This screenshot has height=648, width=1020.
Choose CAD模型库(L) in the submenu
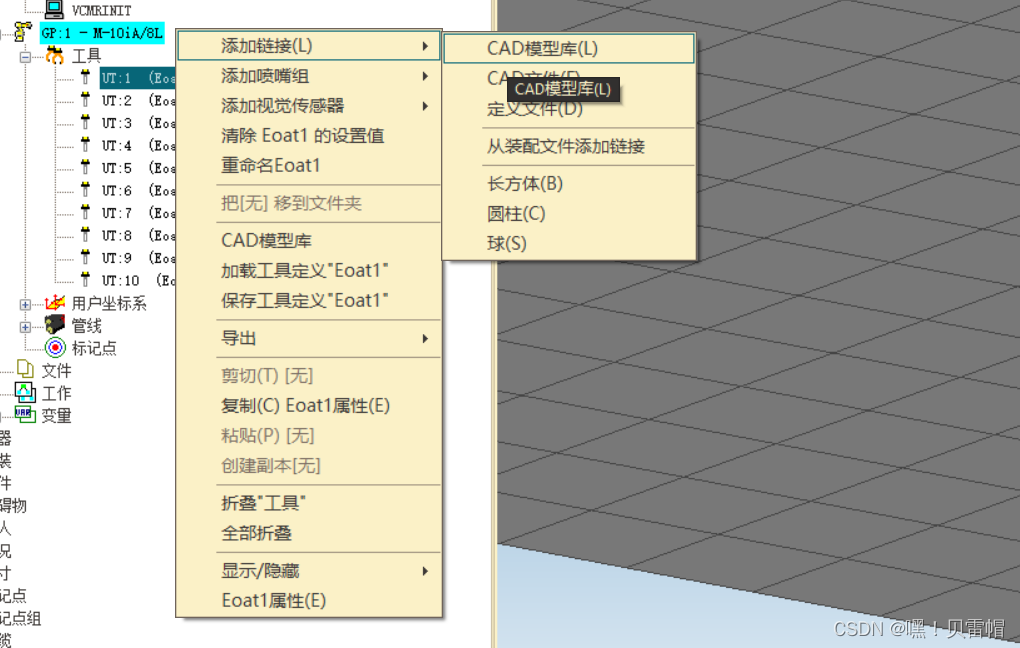(x=569, y=49)
